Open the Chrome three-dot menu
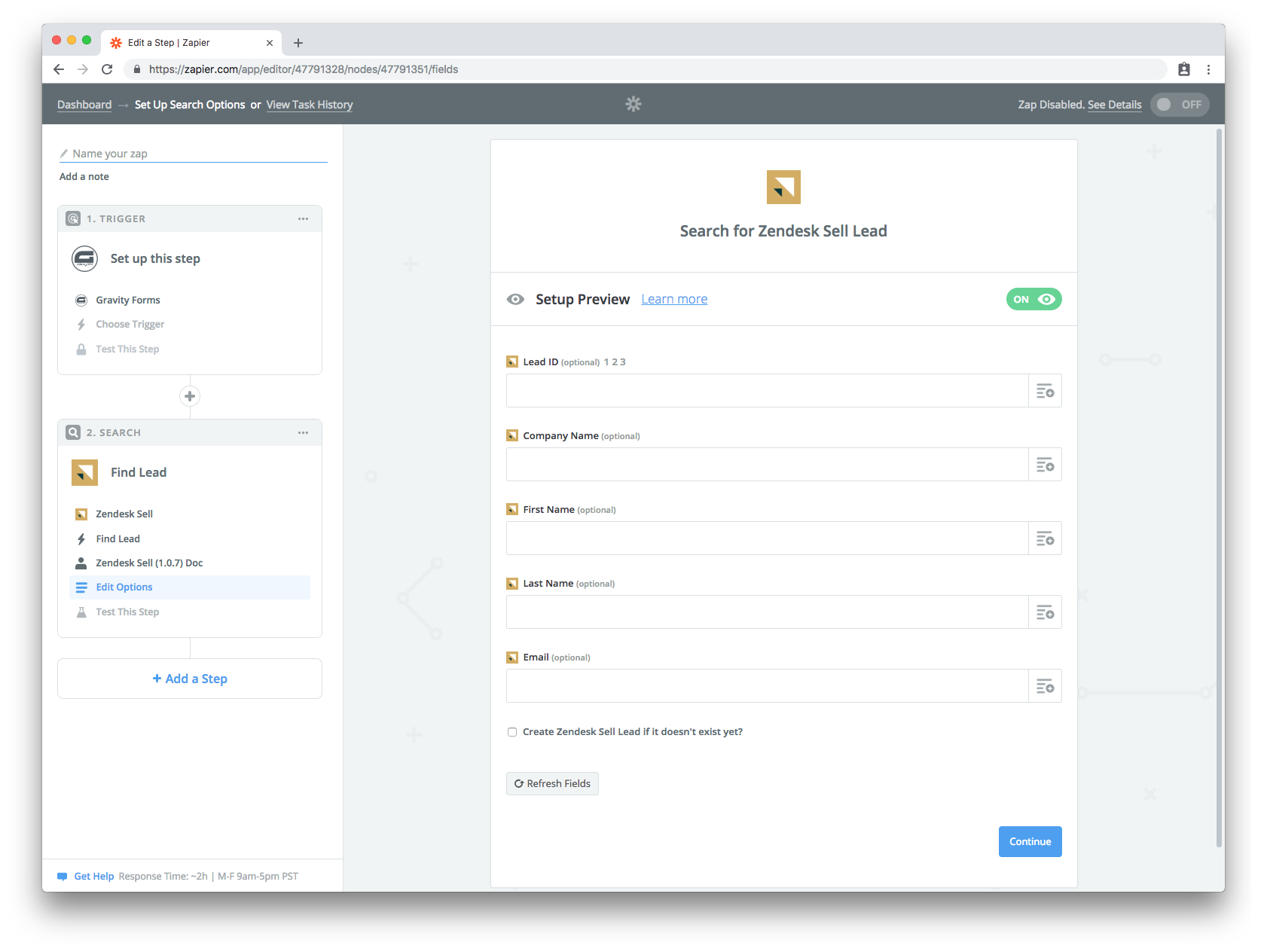The image size is (1267, 952). 1208,69
